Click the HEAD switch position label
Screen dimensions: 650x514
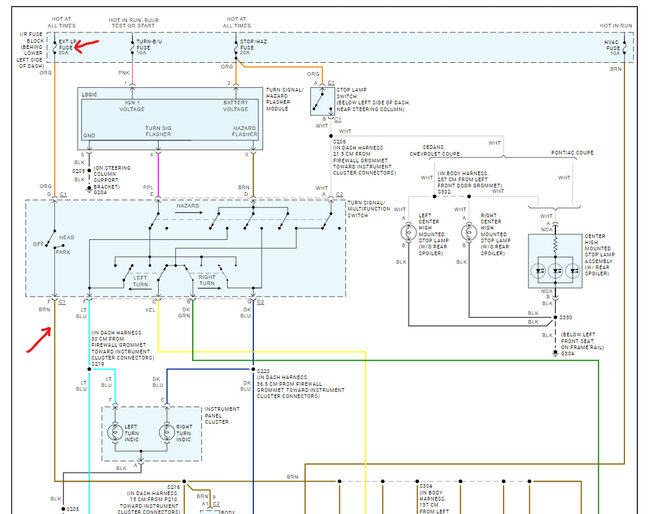click(67, 238)
